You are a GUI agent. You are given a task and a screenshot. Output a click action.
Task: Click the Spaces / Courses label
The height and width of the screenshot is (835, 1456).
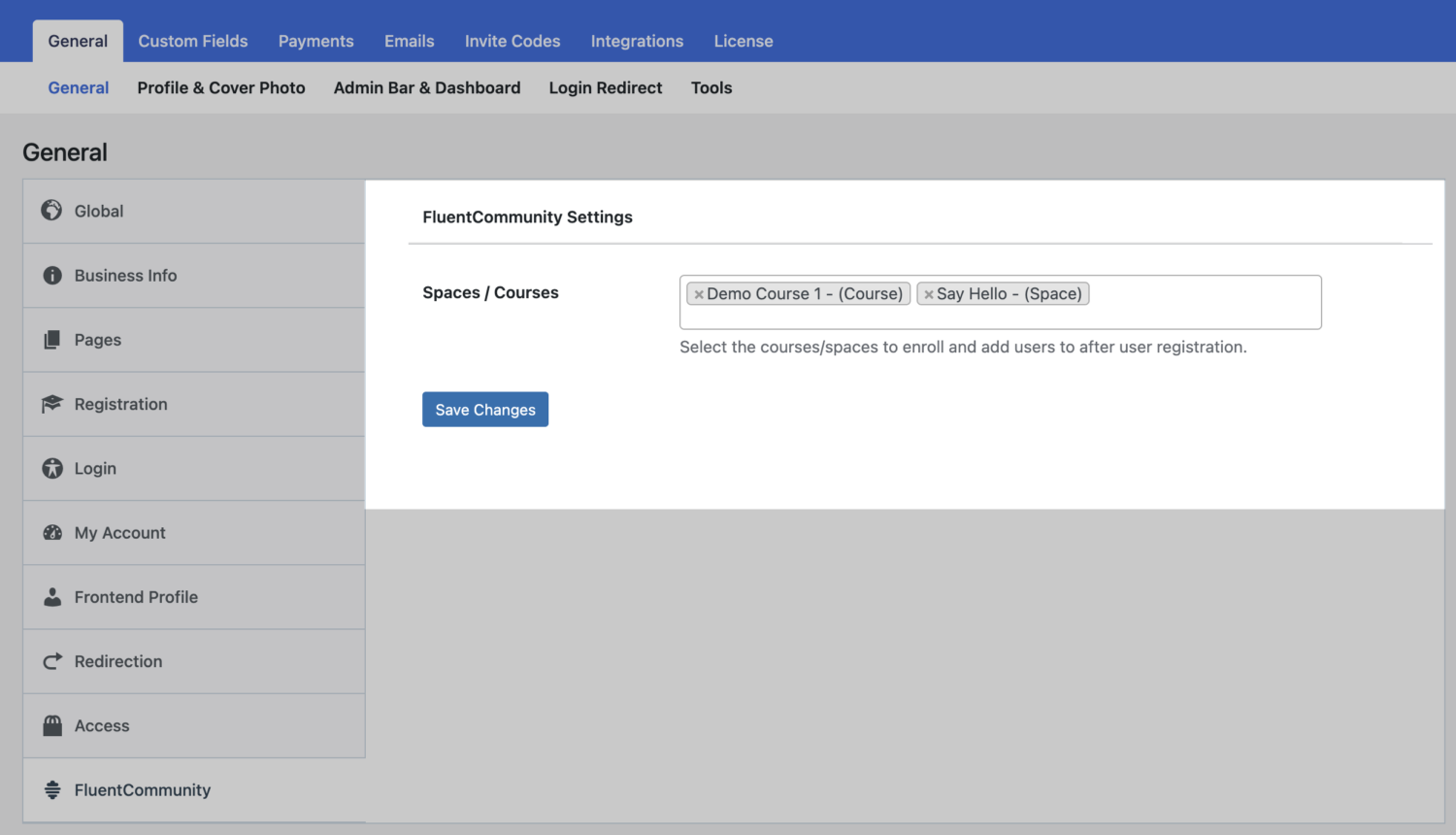pyautogui.click(x=490, y=292)
